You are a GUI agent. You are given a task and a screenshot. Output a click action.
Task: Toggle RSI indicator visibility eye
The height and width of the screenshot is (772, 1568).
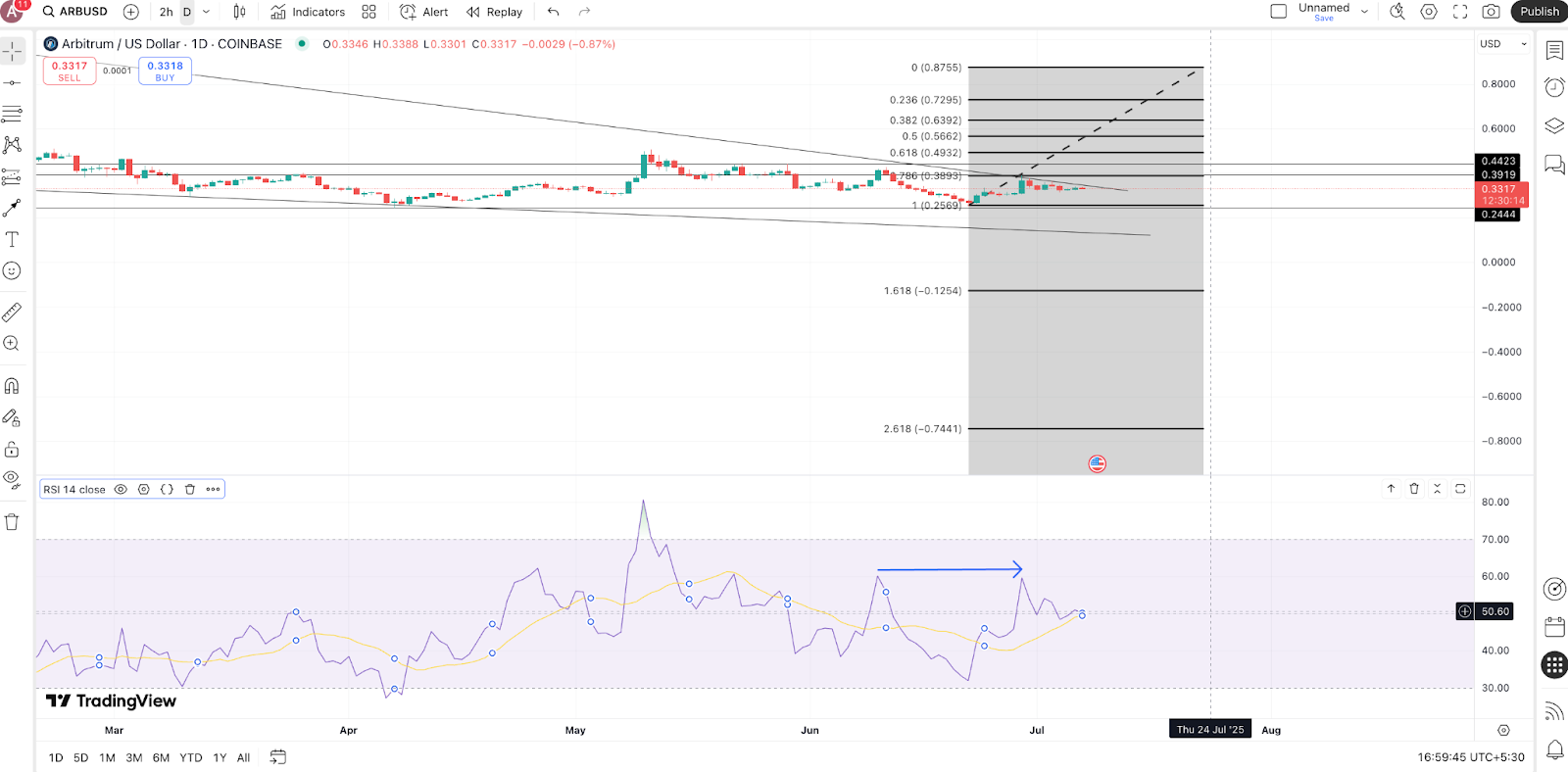pyautogui.click(x=121, y=489)
